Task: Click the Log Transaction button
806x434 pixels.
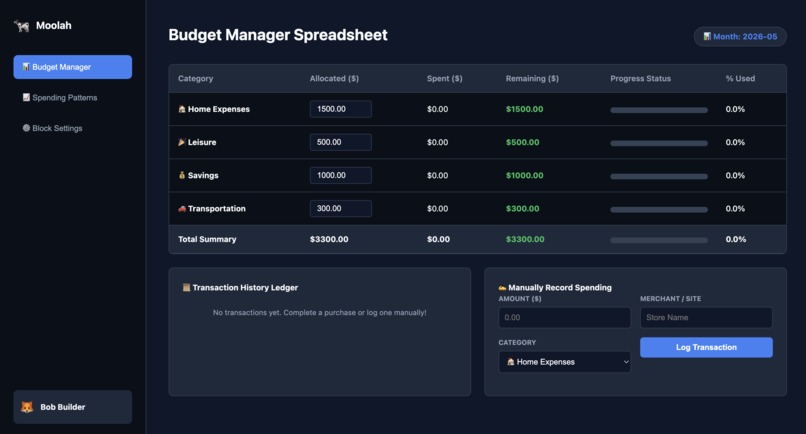Action: pyautogui.click(x=706, y=348)
